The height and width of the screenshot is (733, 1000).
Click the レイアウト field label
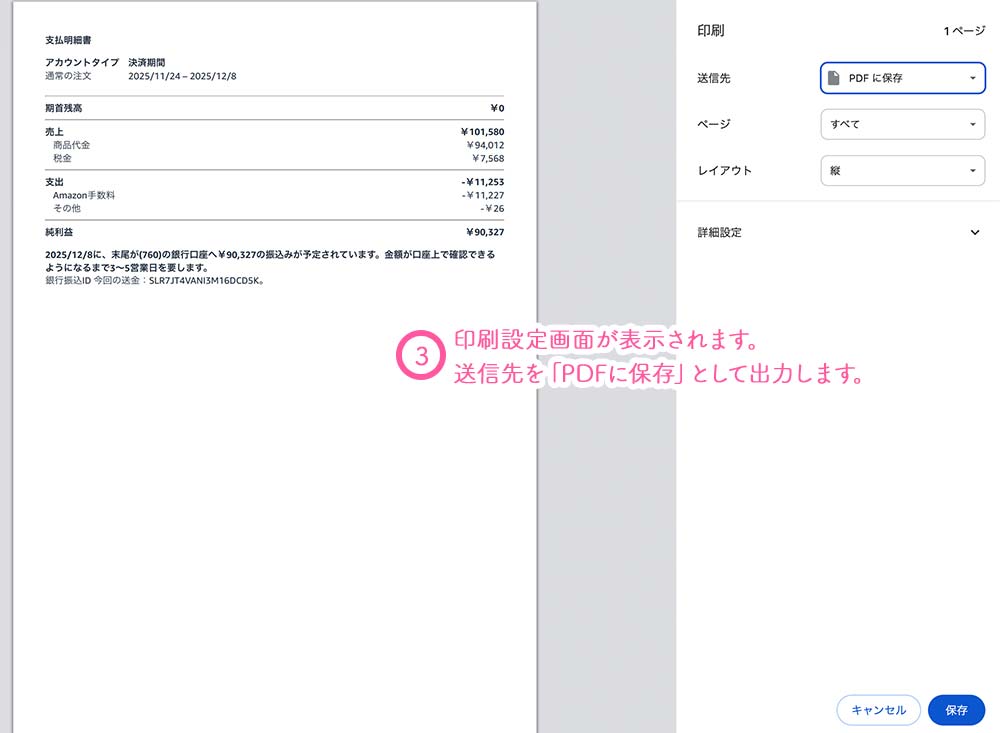(x=724, y=171)
